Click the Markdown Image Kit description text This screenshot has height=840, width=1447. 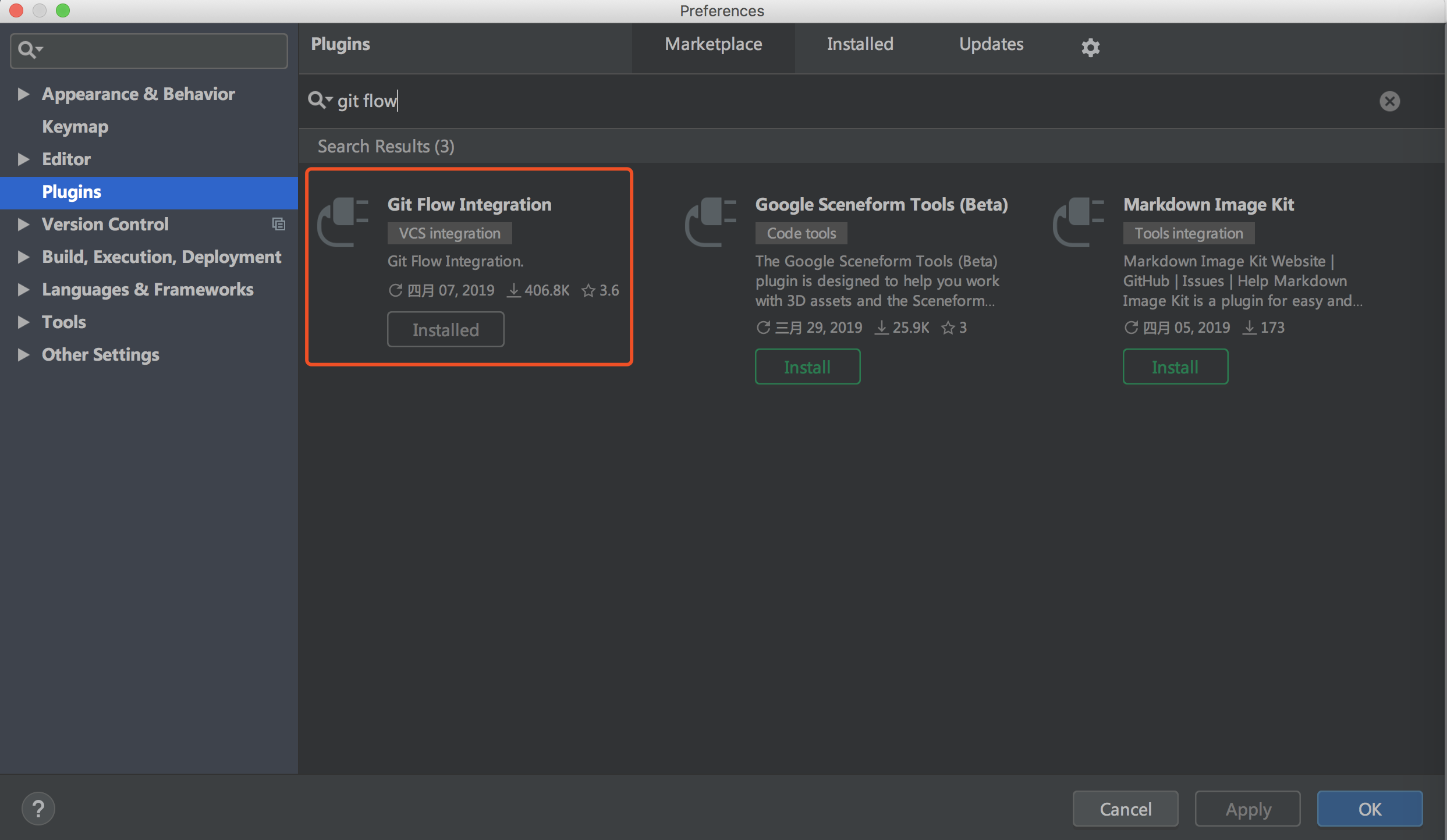pos(1243,281)
